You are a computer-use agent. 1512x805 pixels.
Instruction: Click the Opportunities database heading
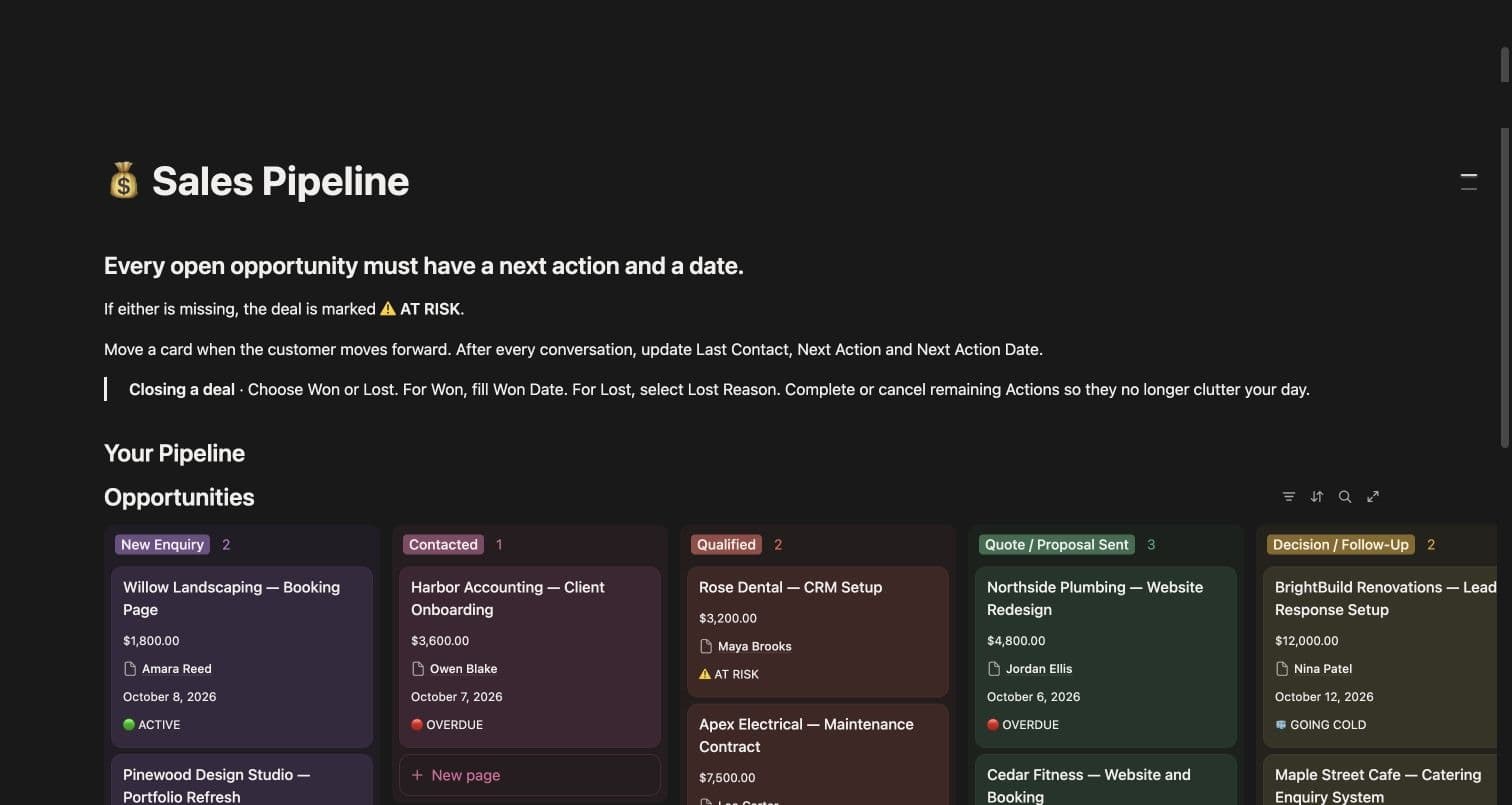pos(179,497)
